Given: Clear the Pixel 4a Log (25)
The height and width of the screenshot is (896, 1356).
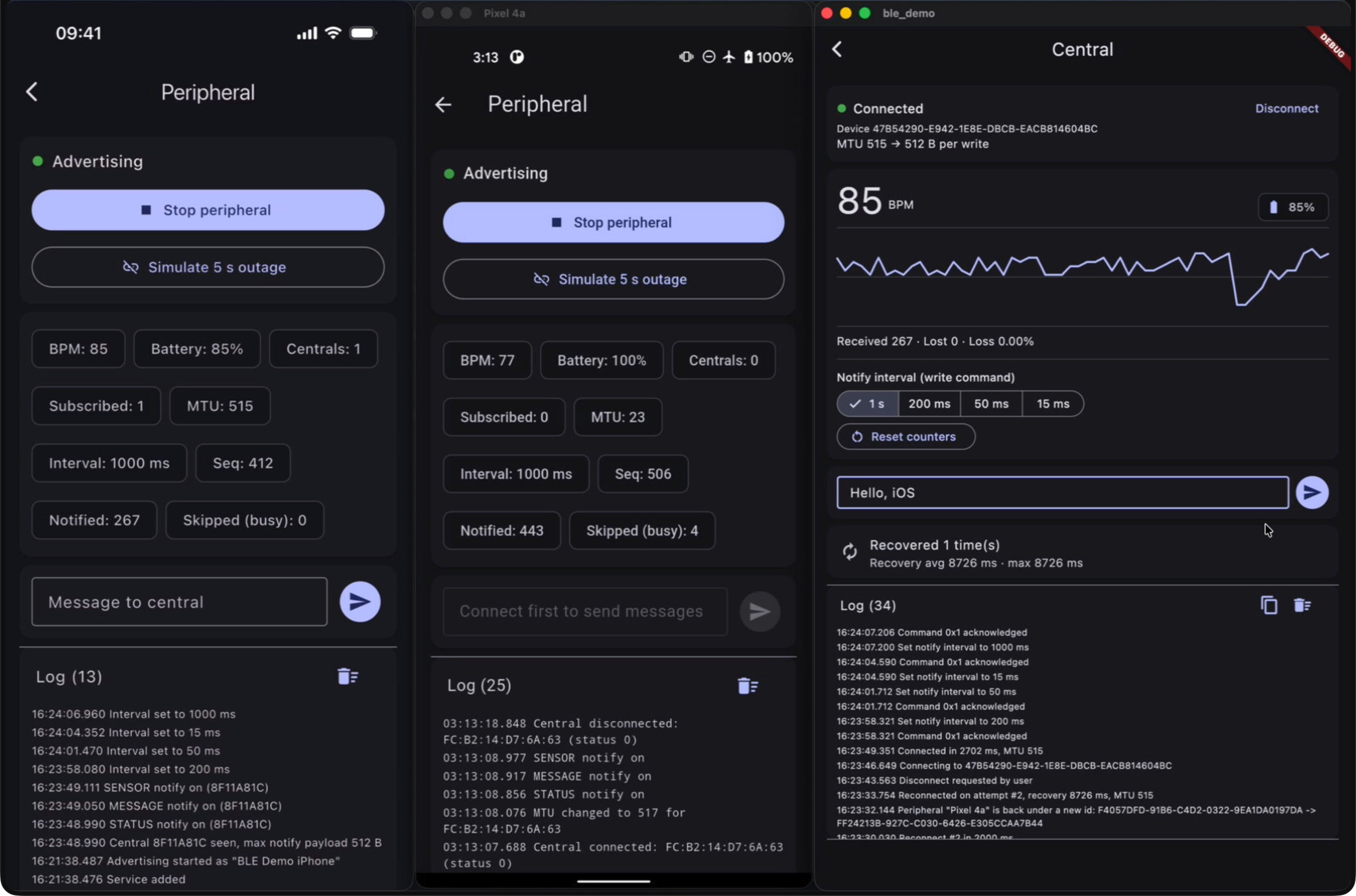Looking at the screenshot, I should pyautogui.click(x=748, y=686).
